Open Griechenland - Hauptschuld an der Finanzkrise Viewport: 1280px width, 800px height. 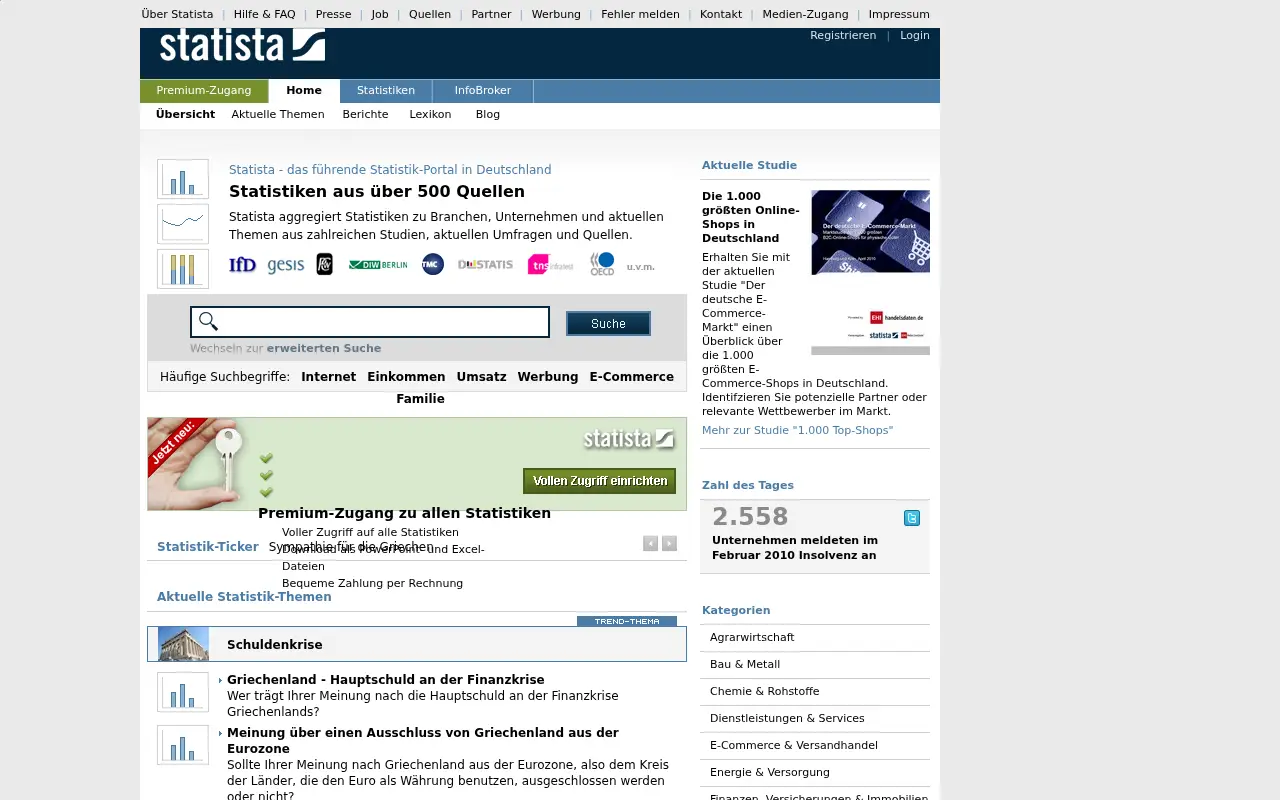point(386,680)
